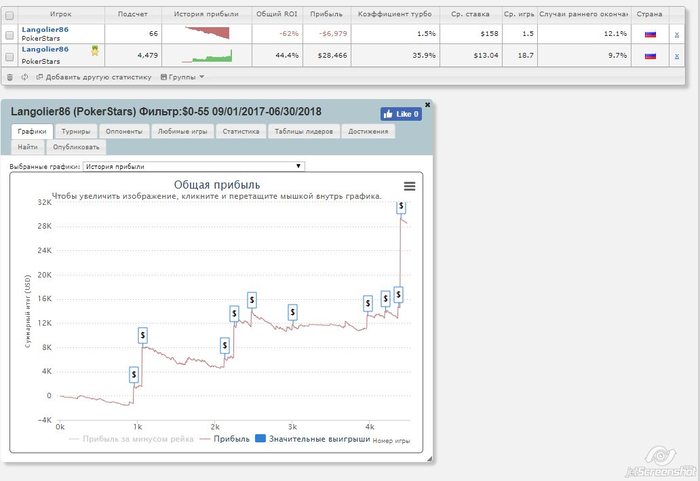The image size is (700, 481).
Task: Click the -$6,979 profit value
Action: pos(333,34)
